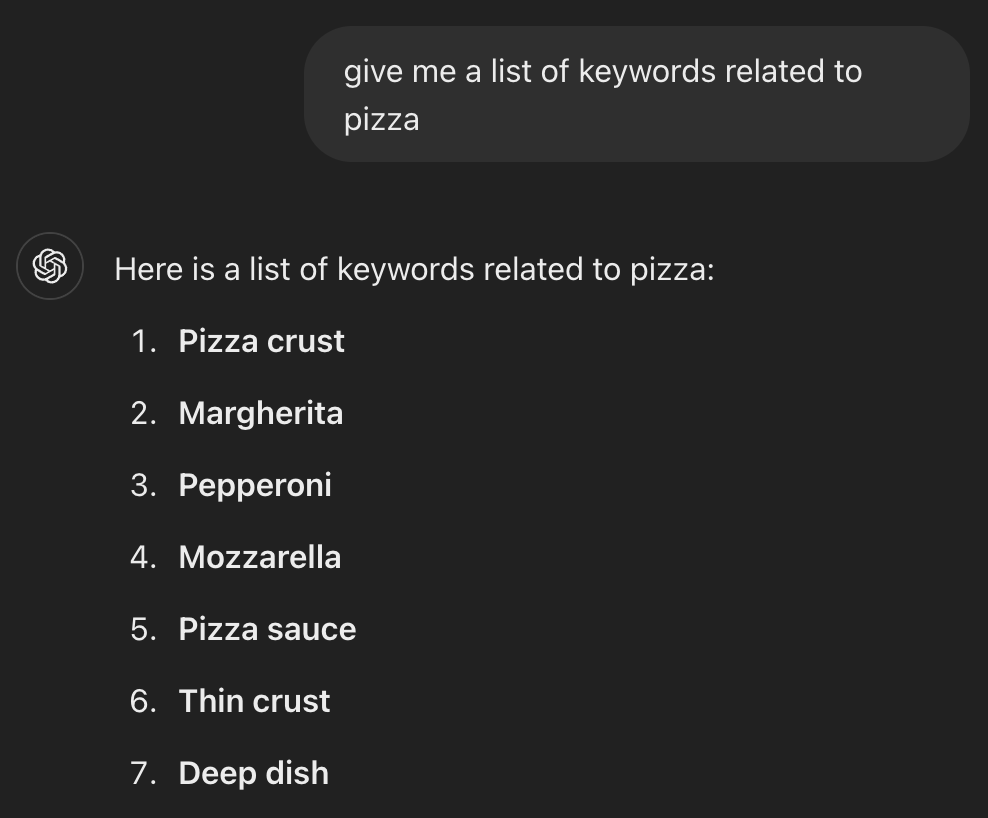Click list number 6 beside Thin crust

pos(143,701)
